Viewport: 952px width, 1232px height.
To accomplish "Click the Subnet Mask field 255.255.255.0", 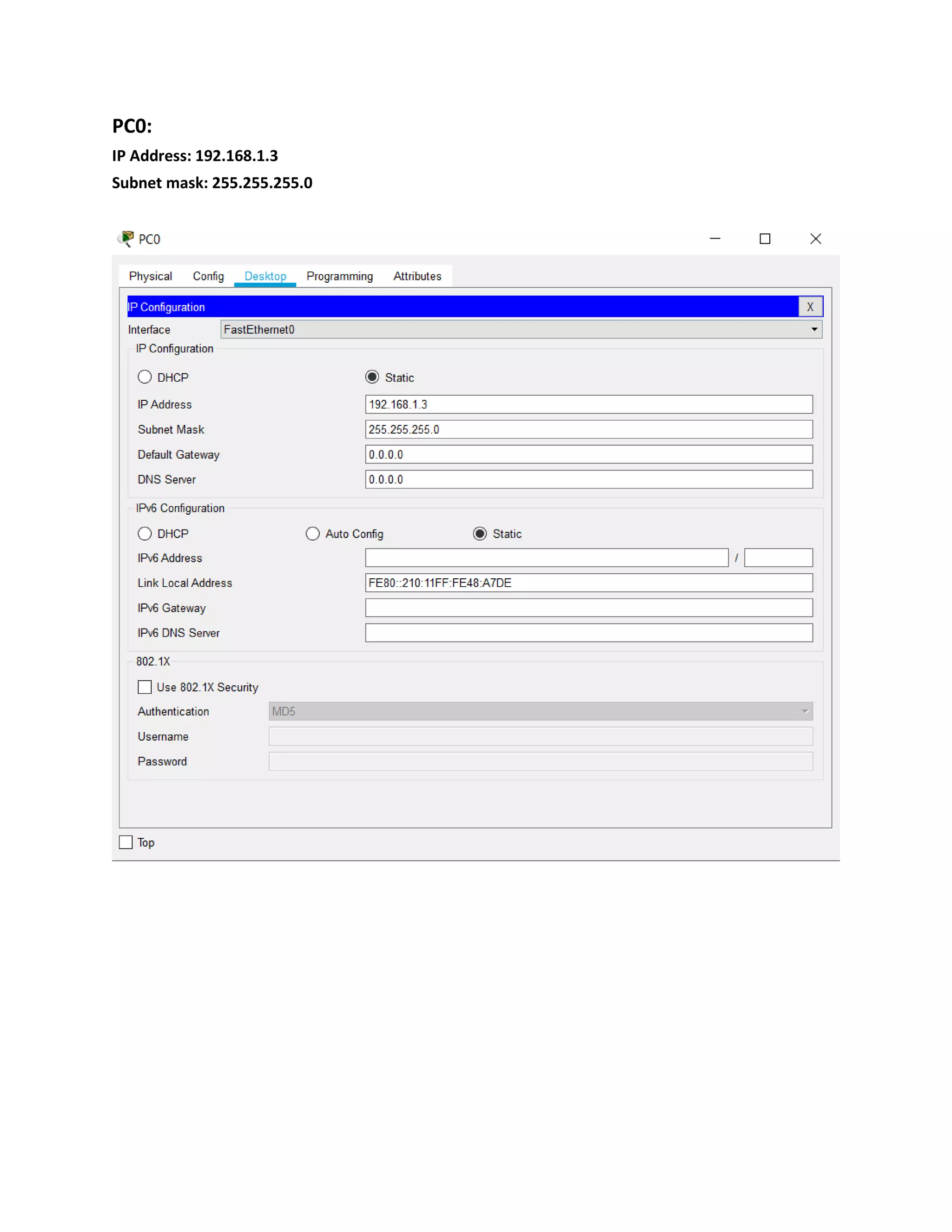I will [589, 429].
